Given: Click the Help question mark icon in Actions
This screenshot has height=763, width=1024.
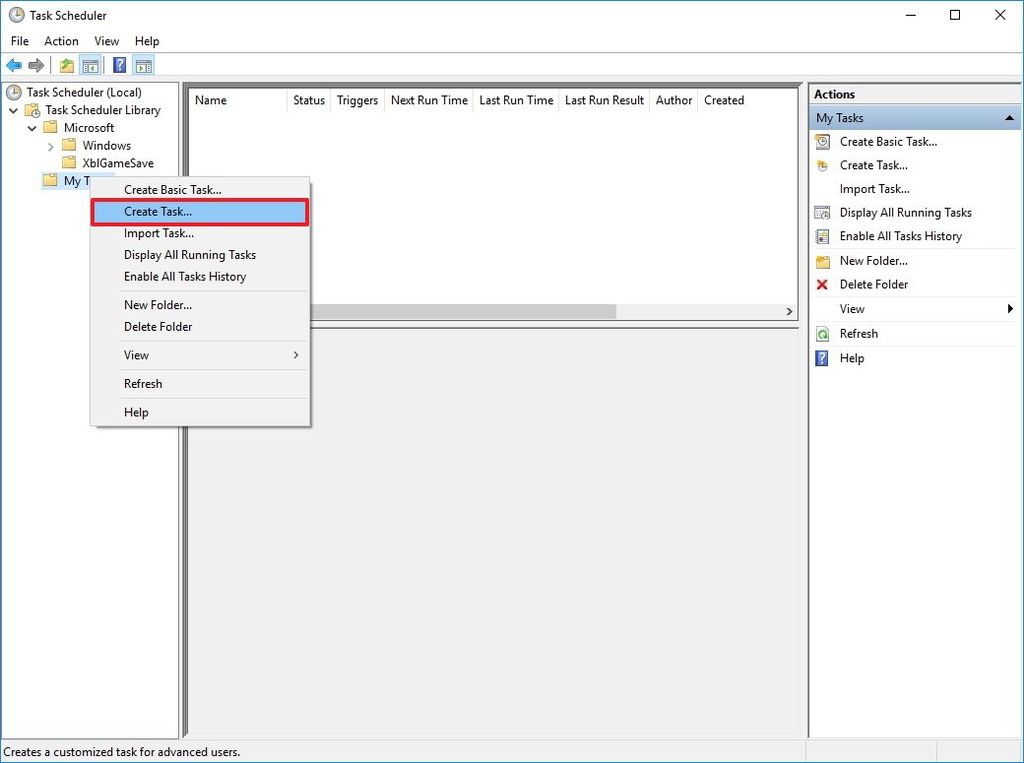Looking at the screenshot, I should [x=823, y=358].
